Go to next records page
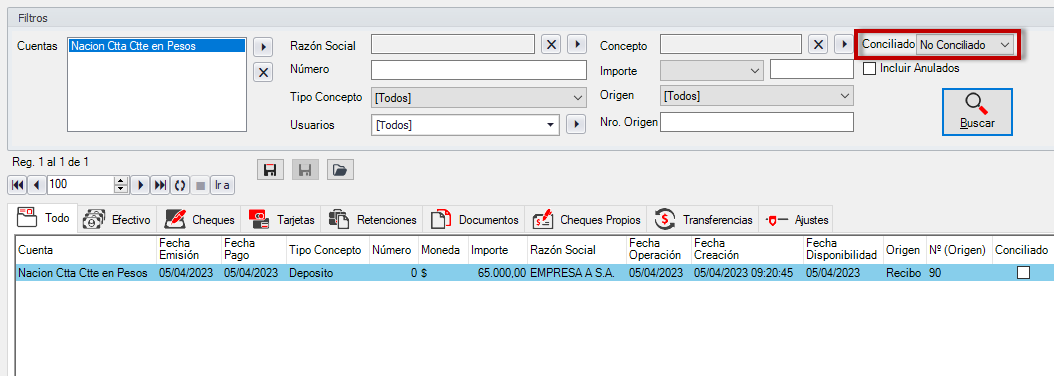 [x=140, y=185]
